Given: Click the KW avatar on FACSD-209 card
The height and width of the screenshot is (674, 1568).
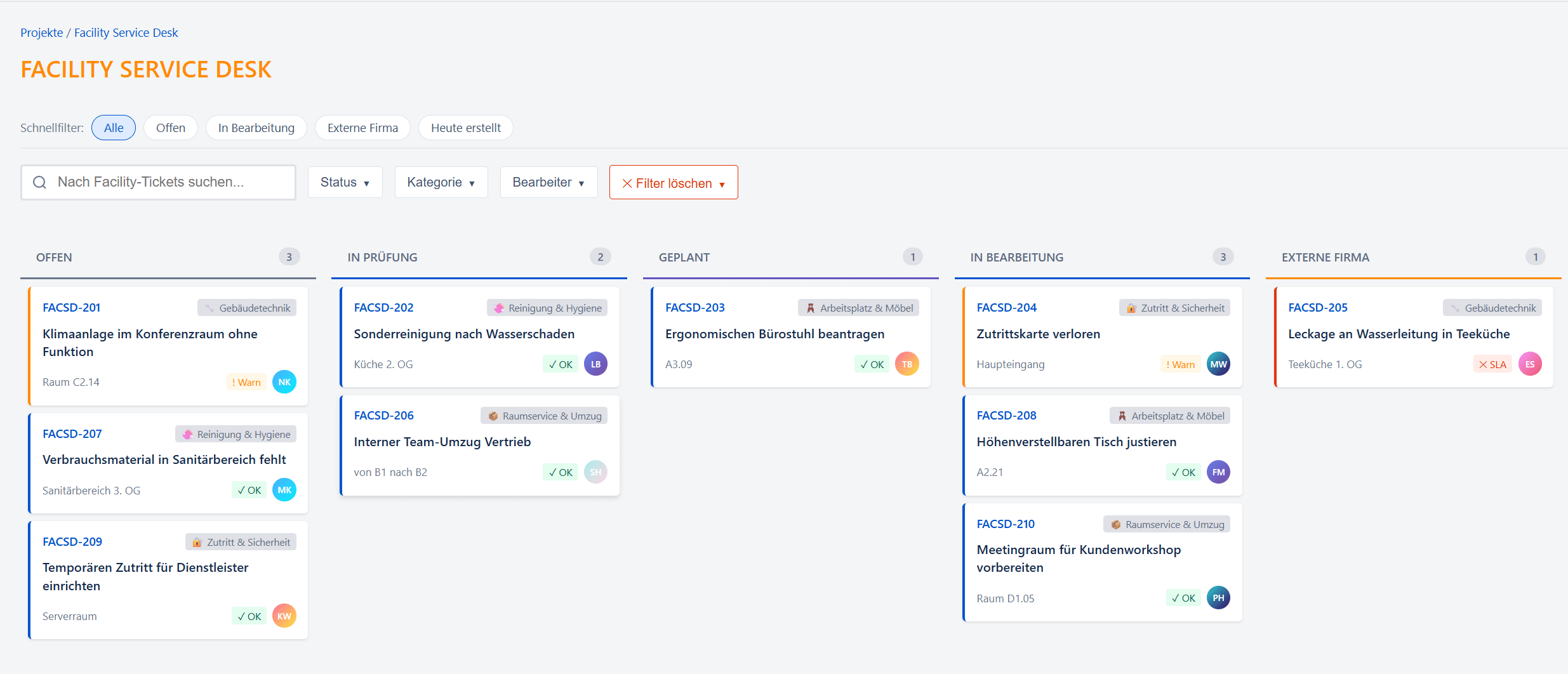Looking at the screenshot, I should (284, 616).
